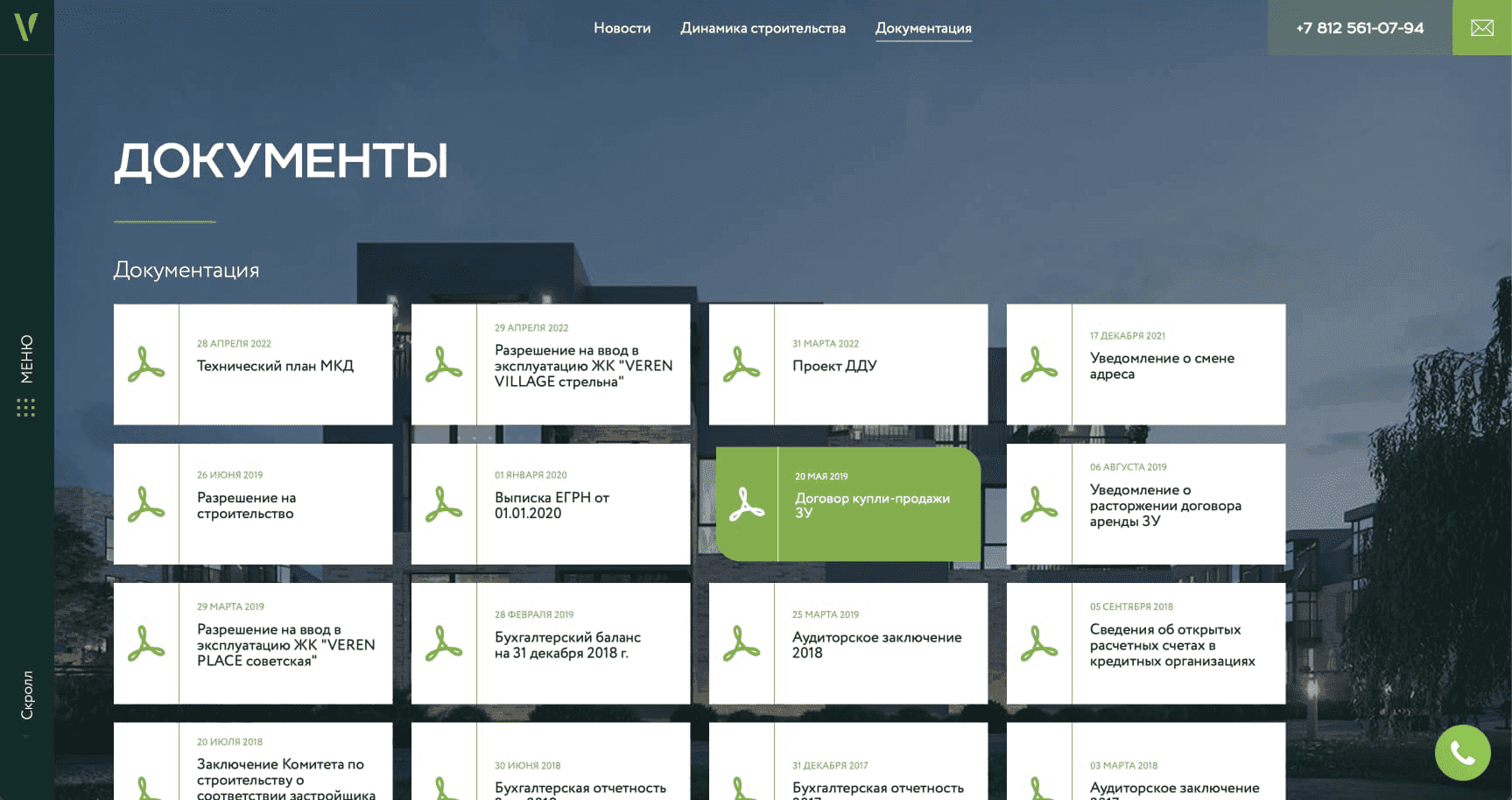Screen dimensions: 1512x800
Task: Open Динамика строительства navigation item
Action: click(x=763, y=28)
